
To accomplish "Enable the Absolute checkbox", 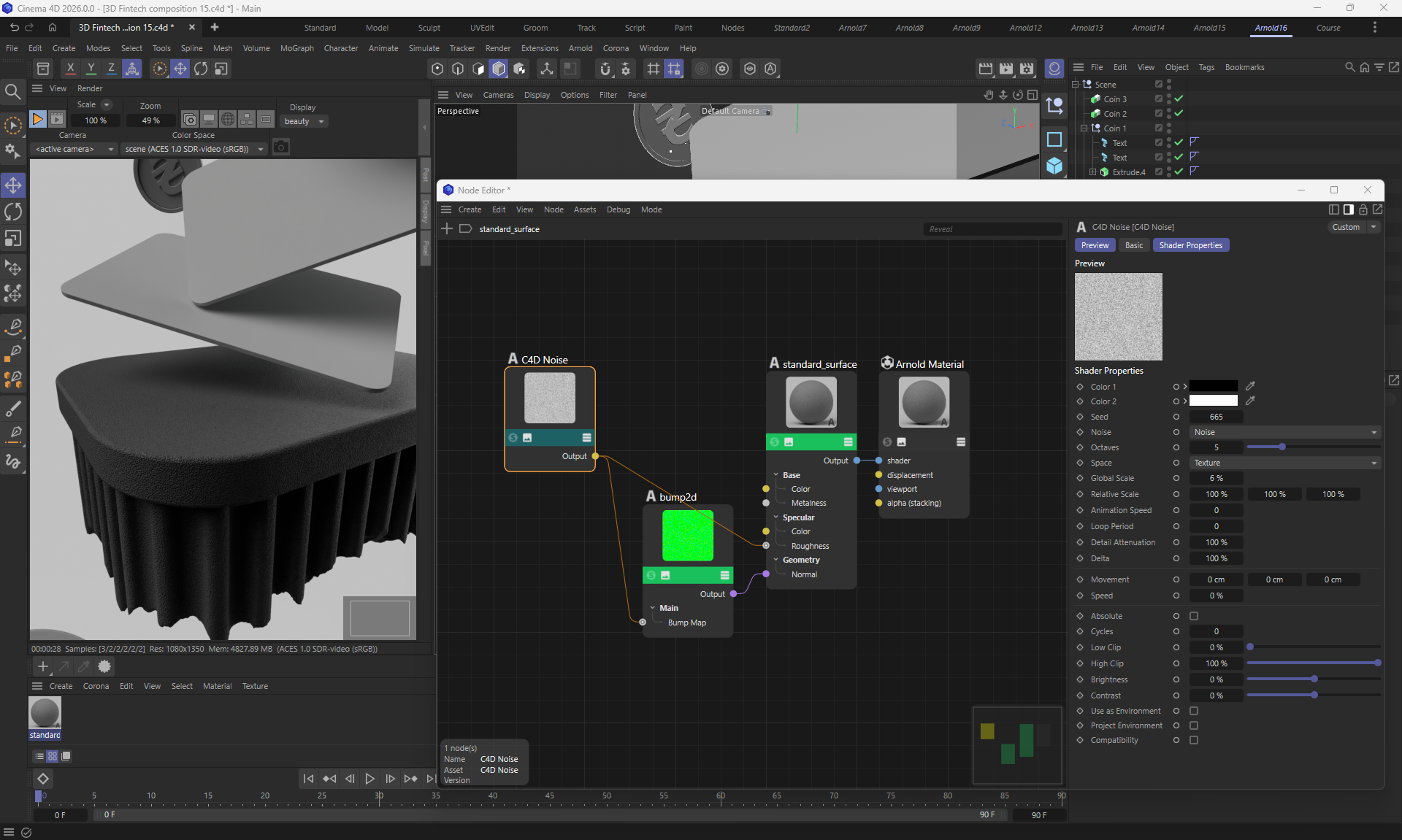I will point(1194,616).
